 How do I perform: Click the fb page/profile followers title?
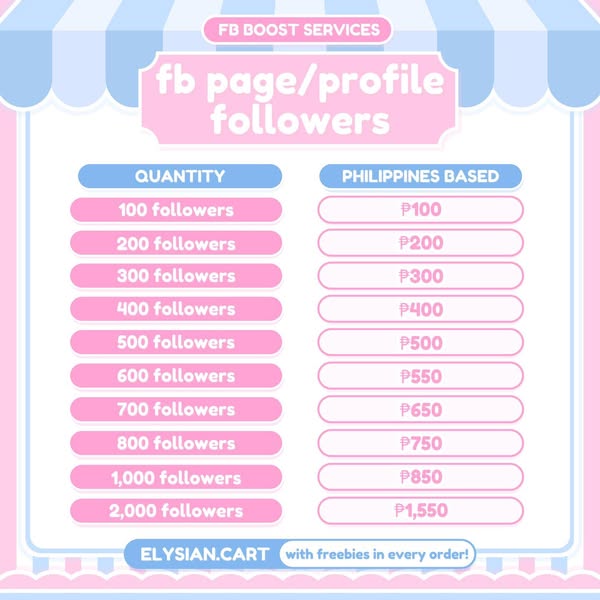[x=299, y=100]
